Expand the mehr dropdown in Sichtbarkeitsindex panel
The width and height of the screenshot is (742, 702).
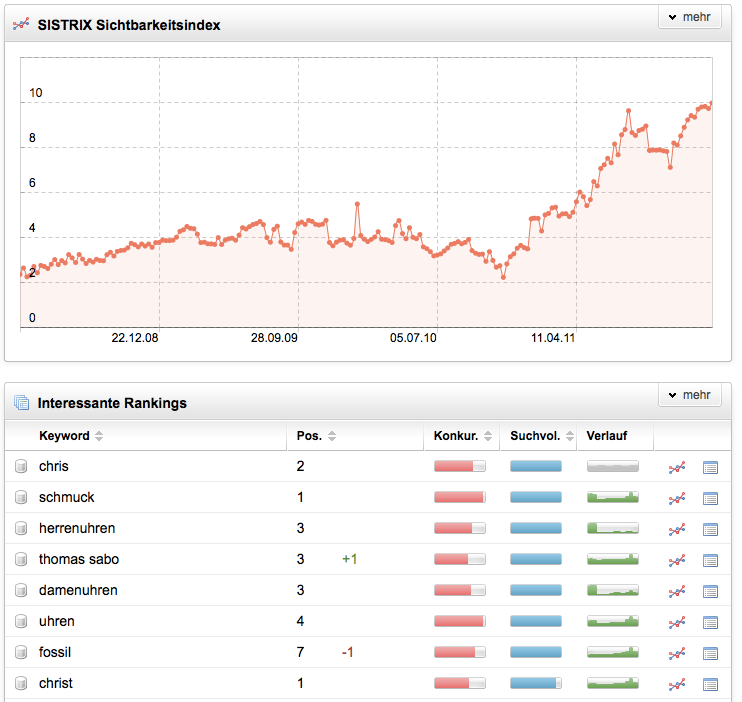coord(689,18)
